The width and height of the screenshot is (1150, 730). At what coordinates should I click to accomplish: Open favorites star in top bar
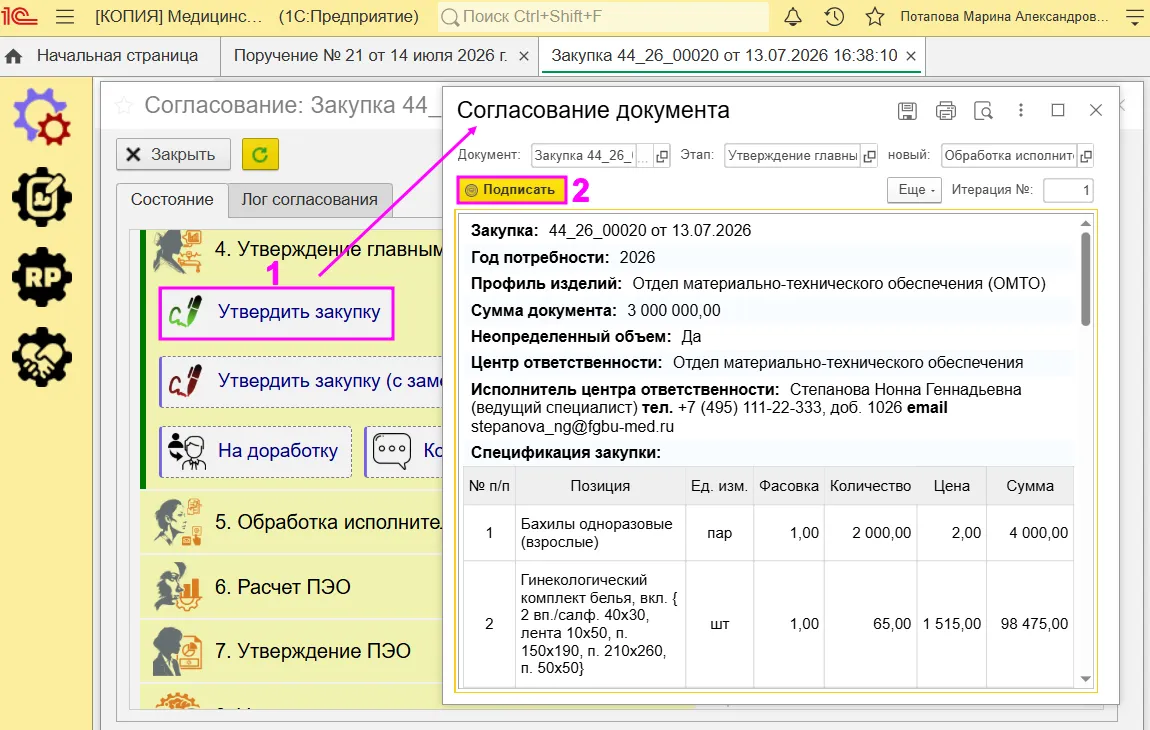[x=874, y=16]
